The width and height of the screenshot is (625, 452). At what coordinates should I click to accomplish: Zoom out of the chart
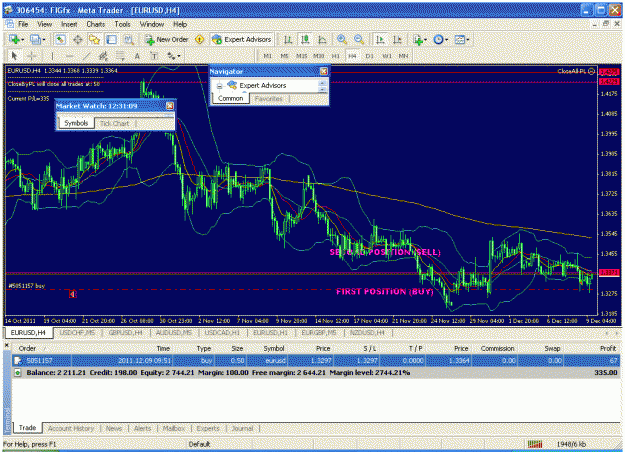pyautogui.click(x=359, y=39)
